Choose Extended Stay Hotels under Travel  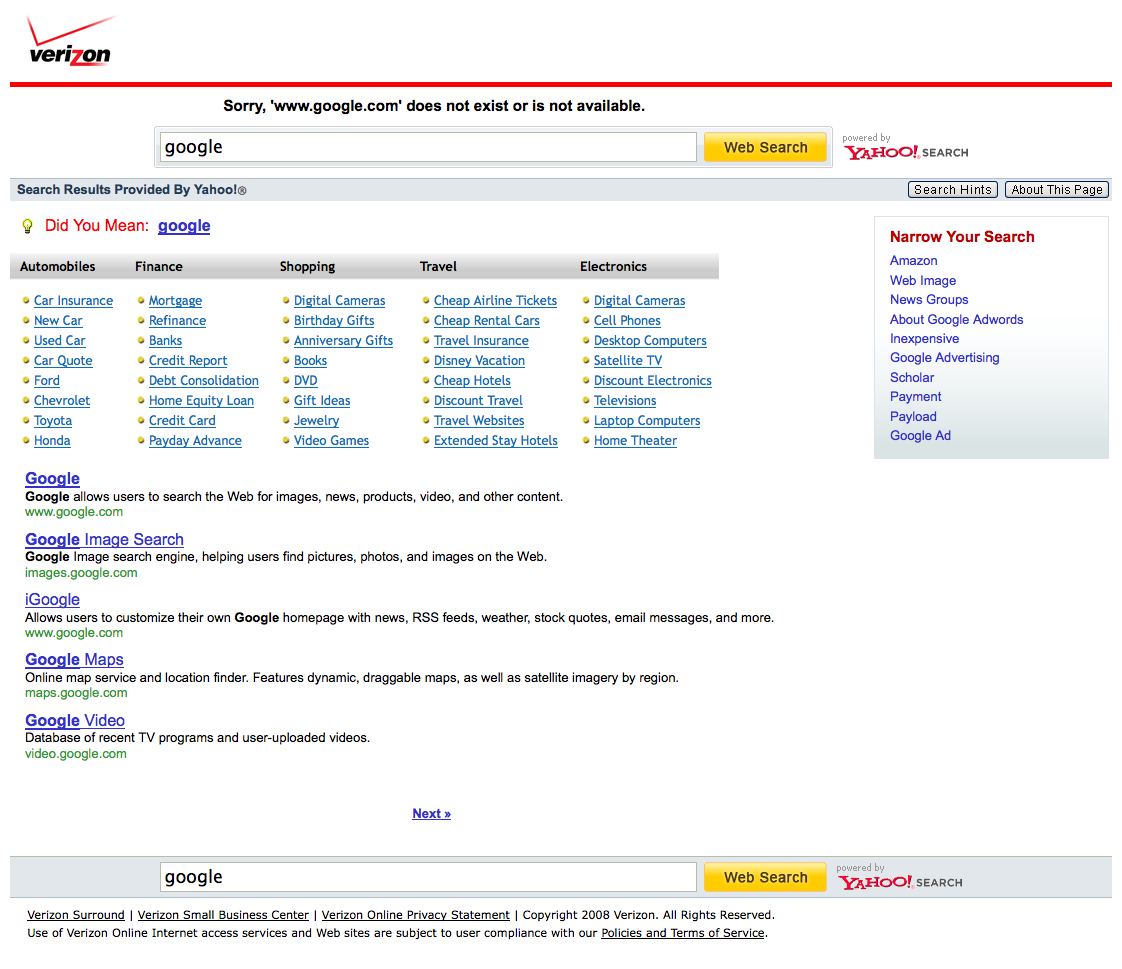click(x=495, y=441)
